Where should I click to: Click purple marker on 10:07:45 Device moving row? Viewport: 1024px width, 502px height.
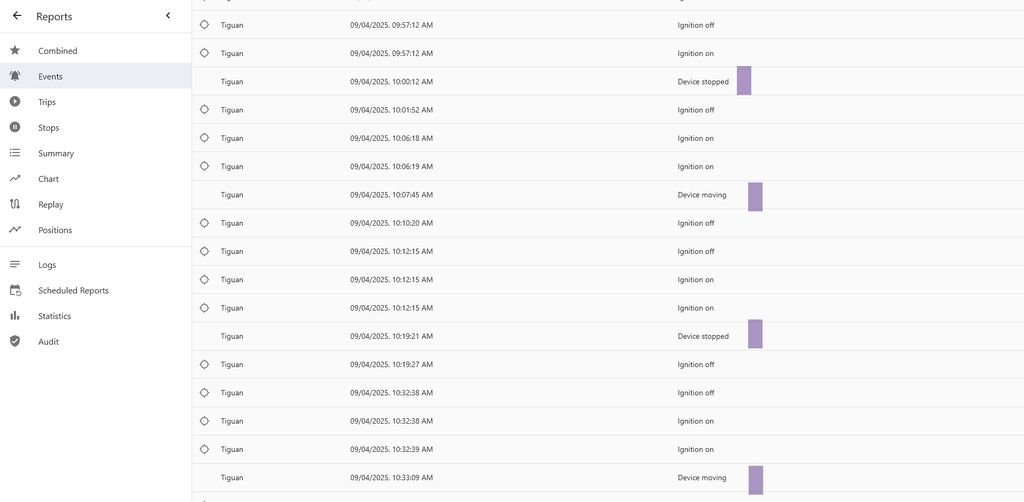pyautogui.click(x=755, y=196)
